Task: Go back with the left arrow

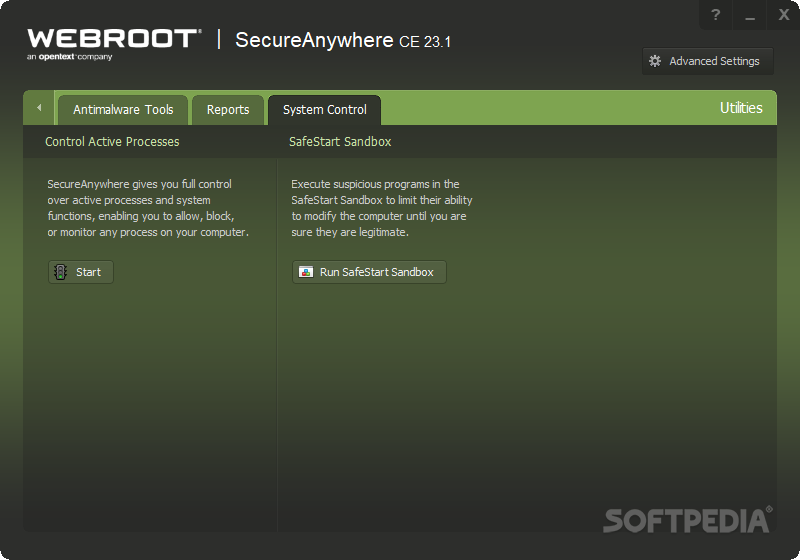Action: point(39,108)
